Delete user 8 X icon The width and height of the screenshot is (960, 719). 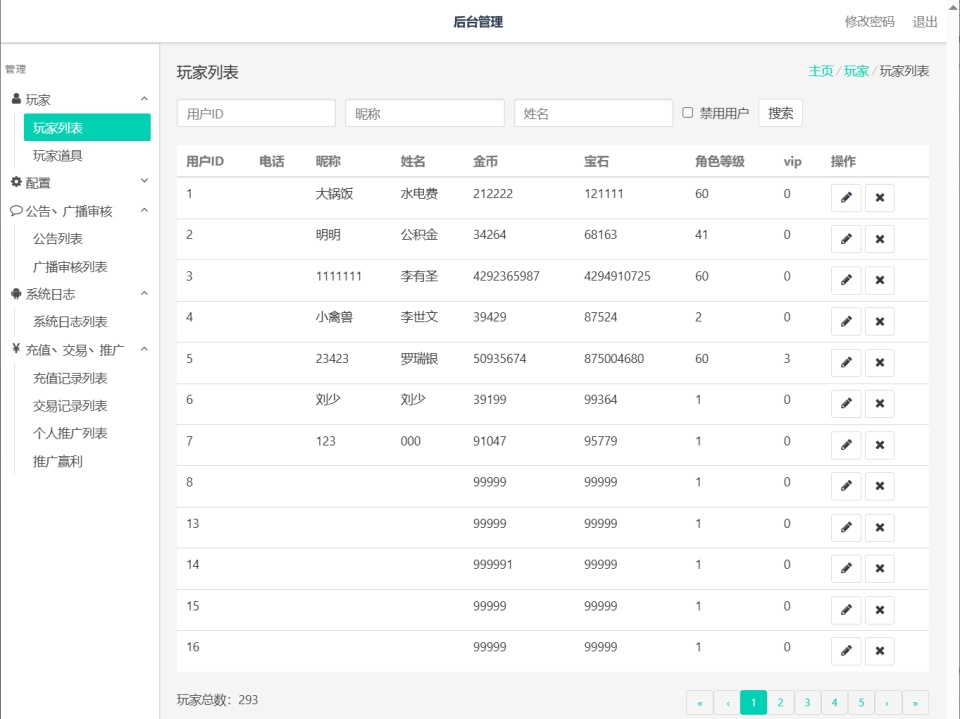pyautogui.click(x=880, y=486)
